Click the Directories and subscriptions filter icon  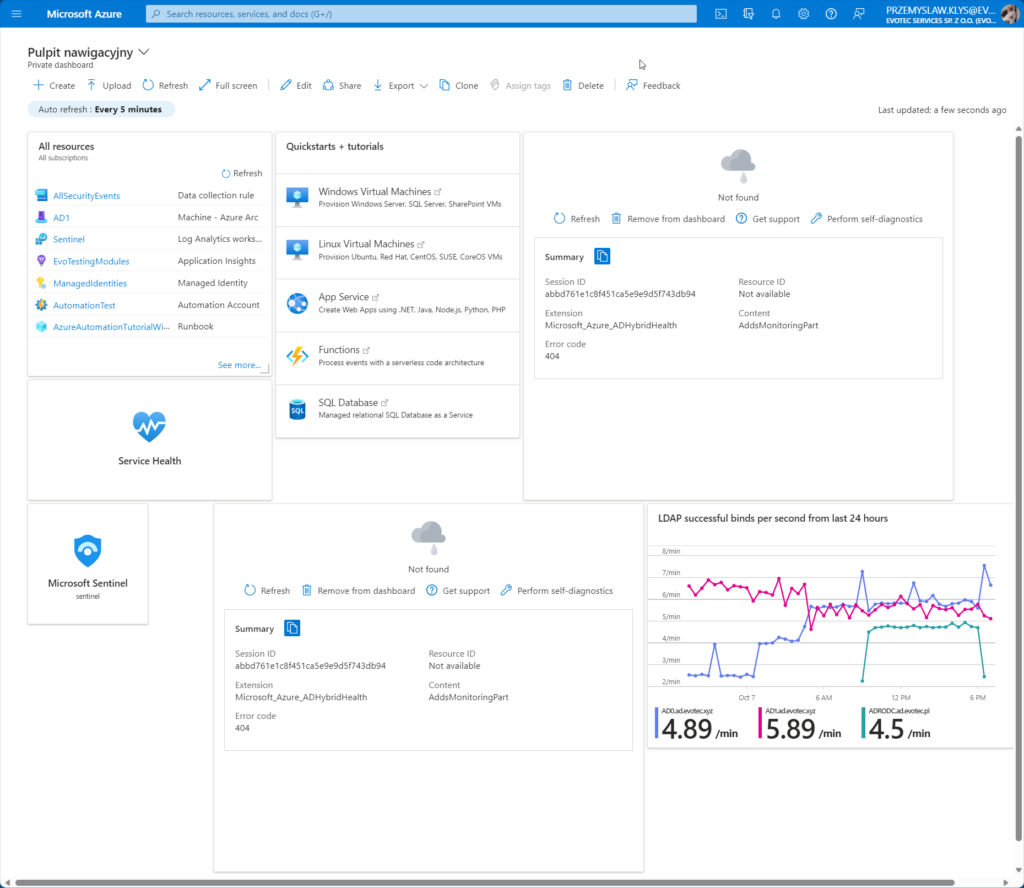click(x=749, y=14)
